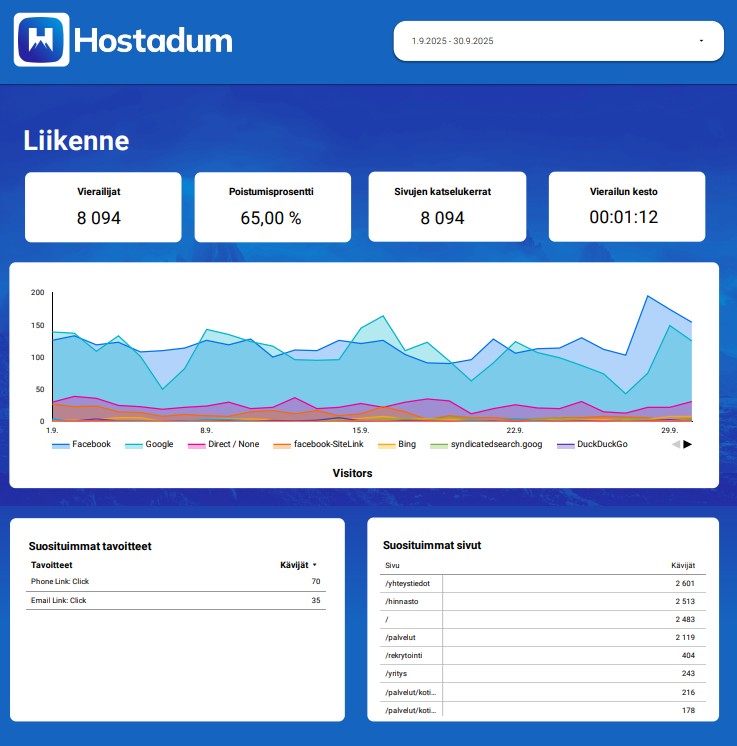The height and width of the screenshot is (746, 737).
Task: Click the Vierailijat scorecard
Action: pos(103,207)
